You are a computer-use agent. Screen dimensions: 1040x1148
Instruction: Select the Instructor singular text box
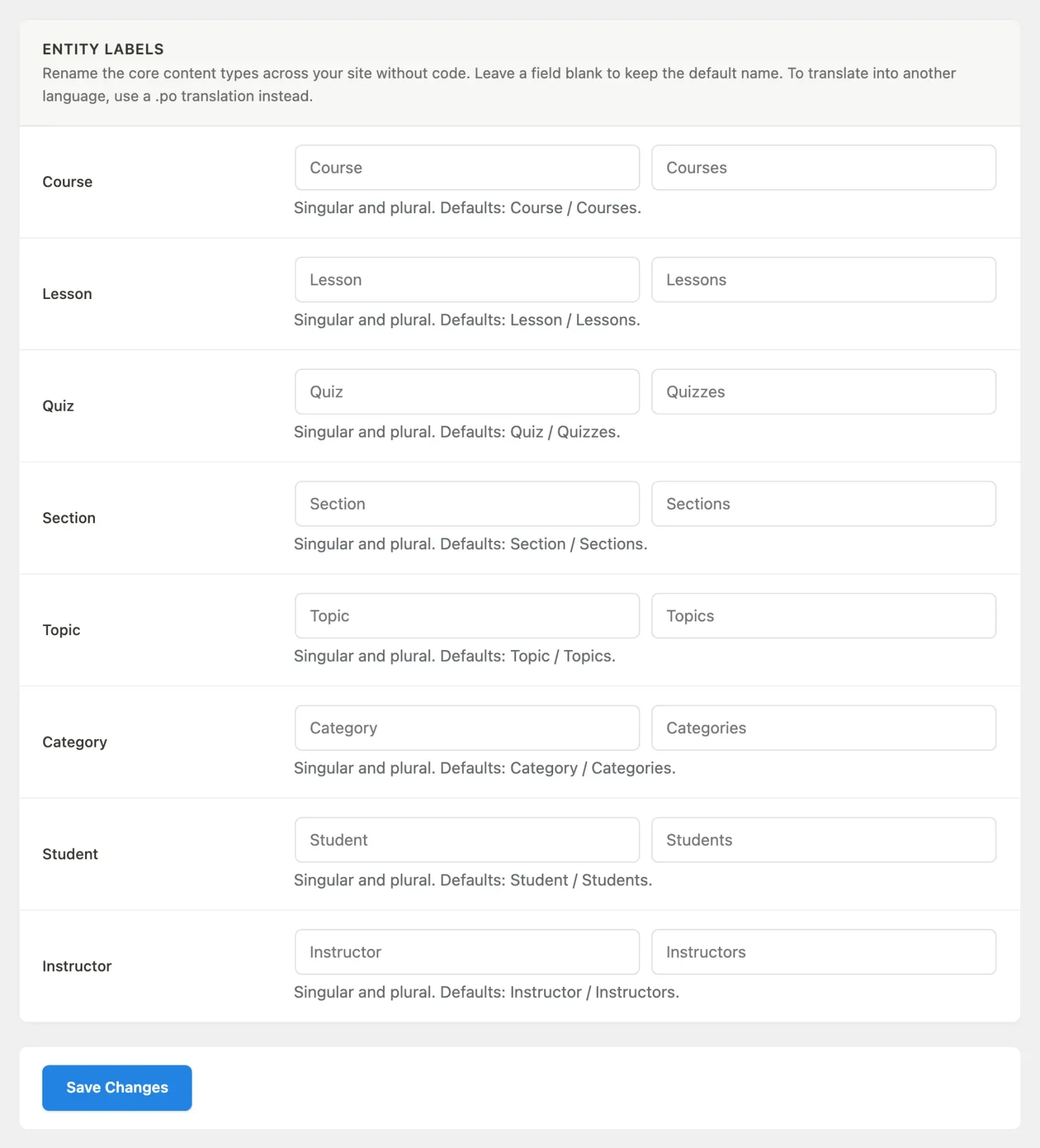467,952
